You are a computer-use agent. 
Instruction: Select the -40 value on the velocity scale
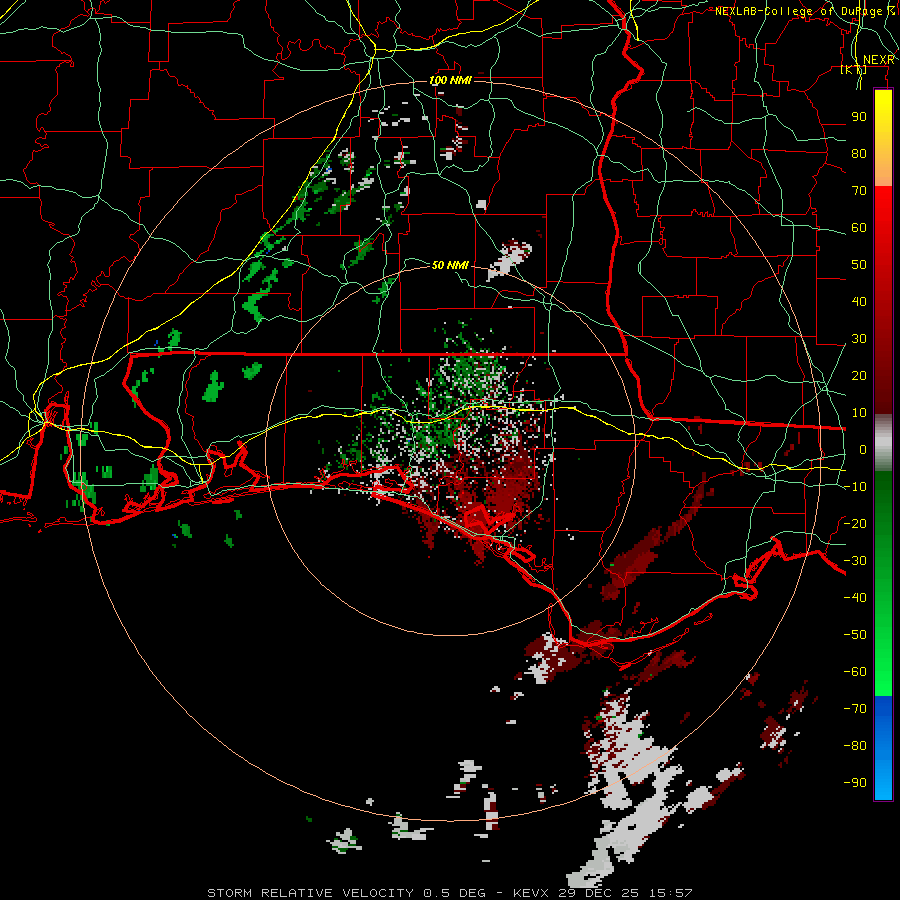pyautogui.click(x=855, y=598)
